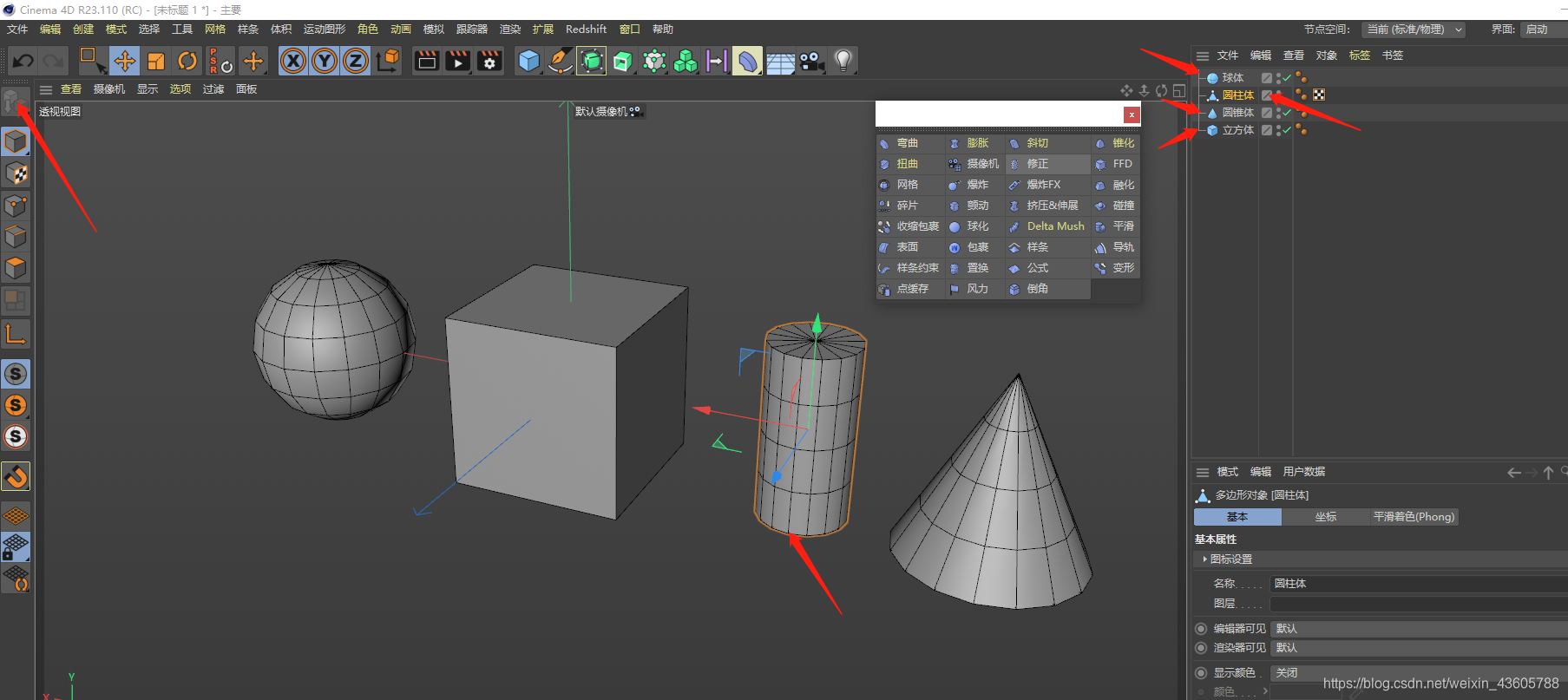The width and height of the screenshot is (1568, 700).
Task: Activate the Rotate tool
Action: click(187, 61)
